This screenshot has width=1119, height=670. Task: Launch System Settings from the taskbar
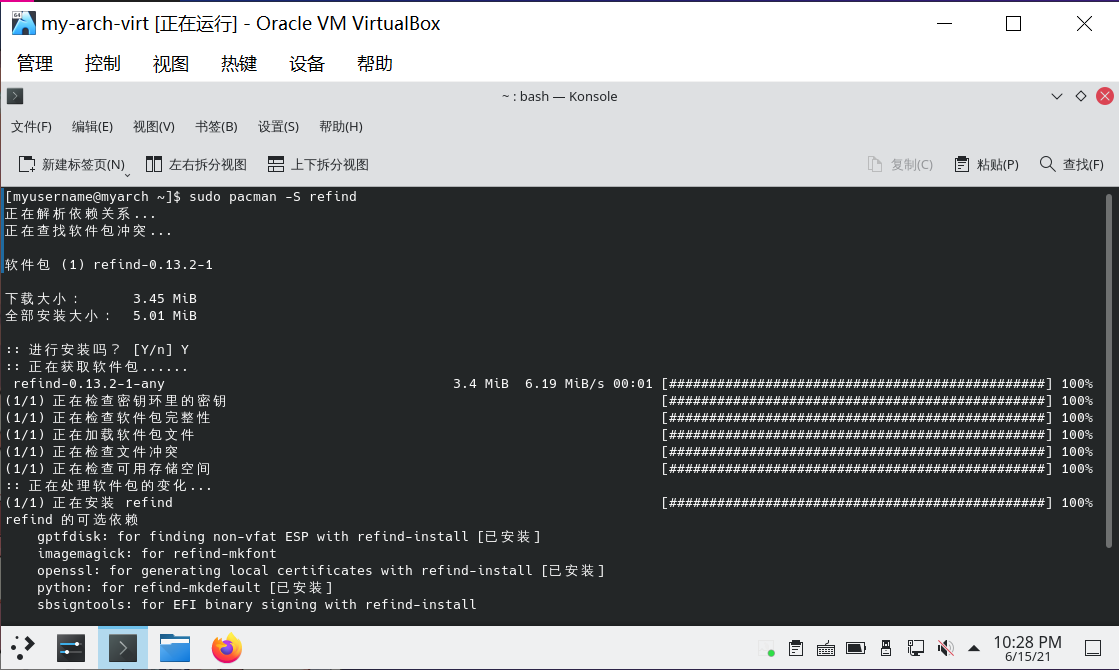(x=71, y=648)
